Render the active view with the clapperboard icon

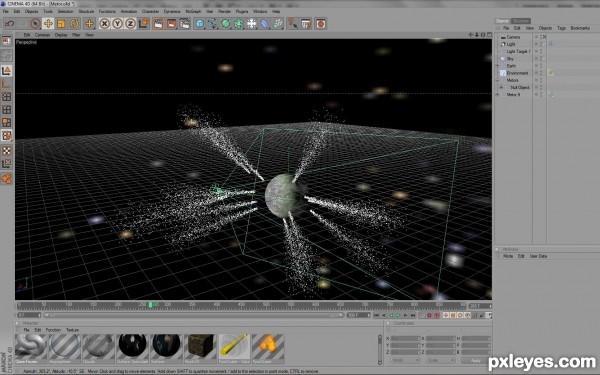click(158, 24)
